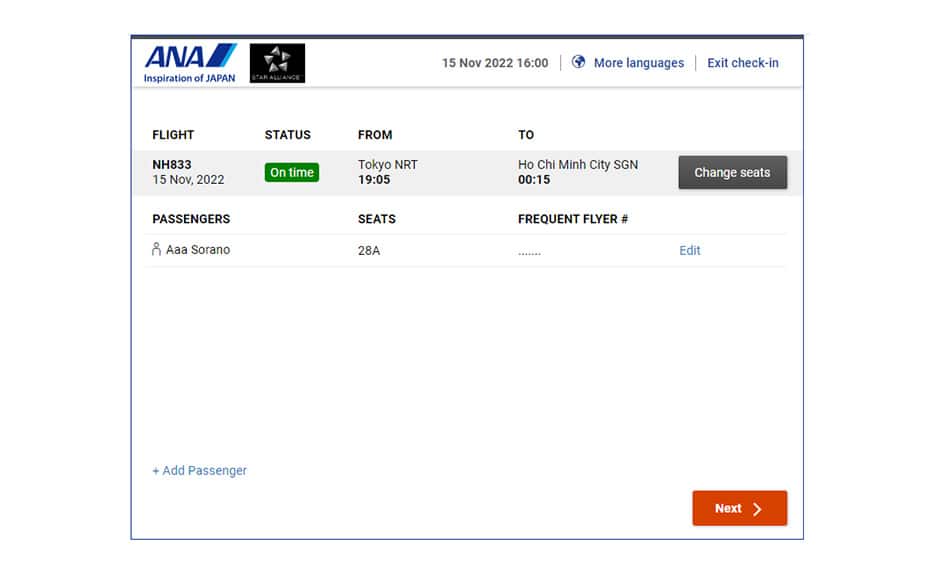The width and height of the screenshot is (935, 575).
Task: Click the Next button
Action: pos(739,508)
